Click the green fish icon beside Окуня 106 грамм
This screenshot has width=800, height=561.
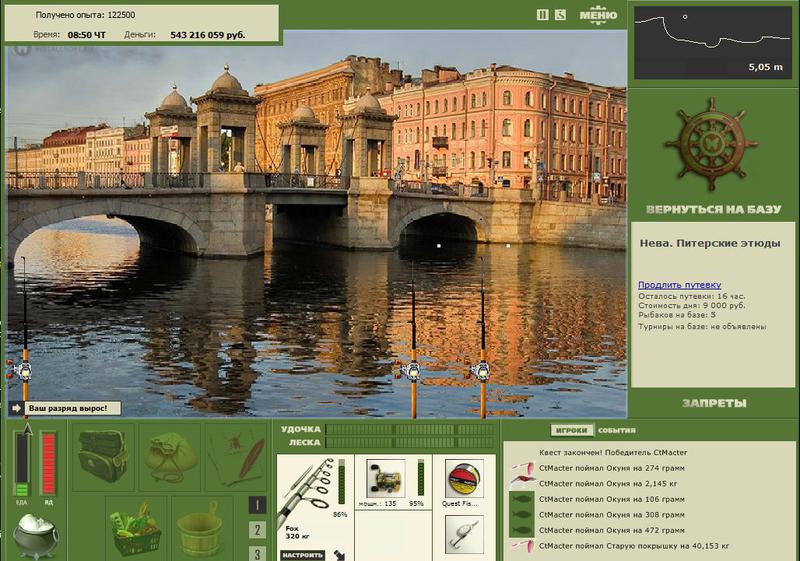click(x=521, y=499)
